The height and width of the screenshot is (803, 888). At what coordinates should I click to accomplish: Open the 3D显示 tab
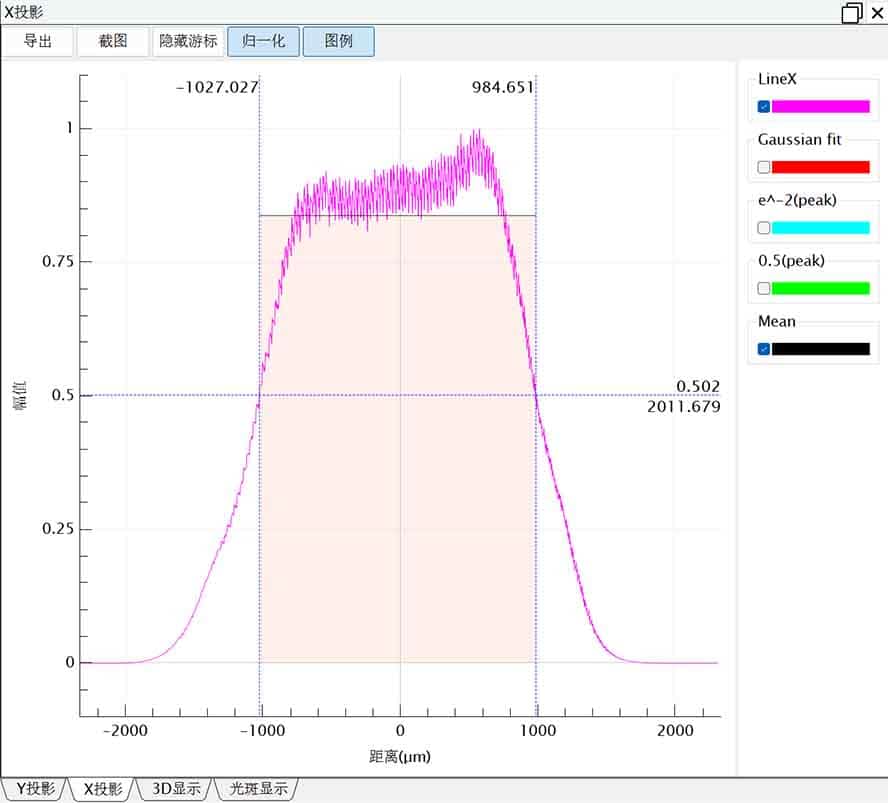click(x=176, y=789)
